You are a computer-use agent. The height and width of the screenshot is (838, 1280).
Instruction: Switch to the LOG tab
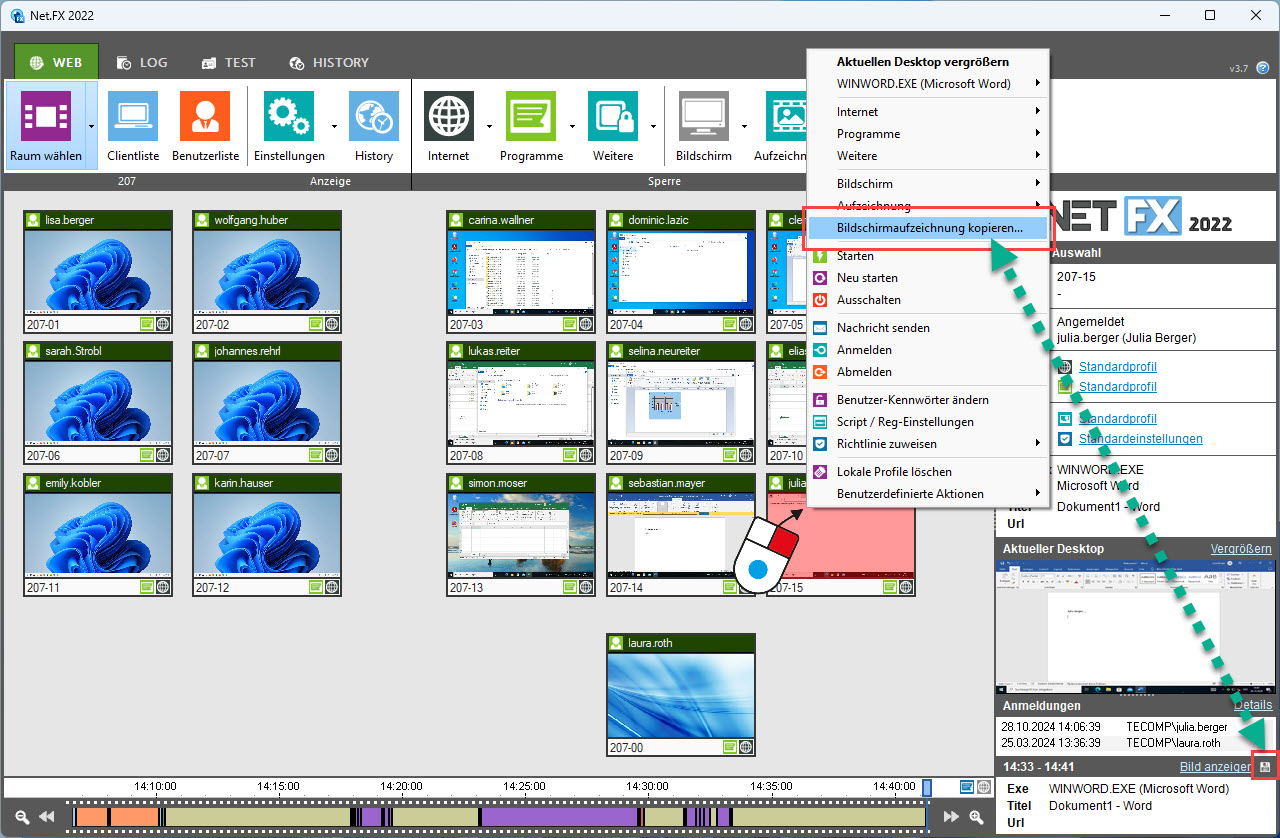pyautogui.click(x=142, y=62)
